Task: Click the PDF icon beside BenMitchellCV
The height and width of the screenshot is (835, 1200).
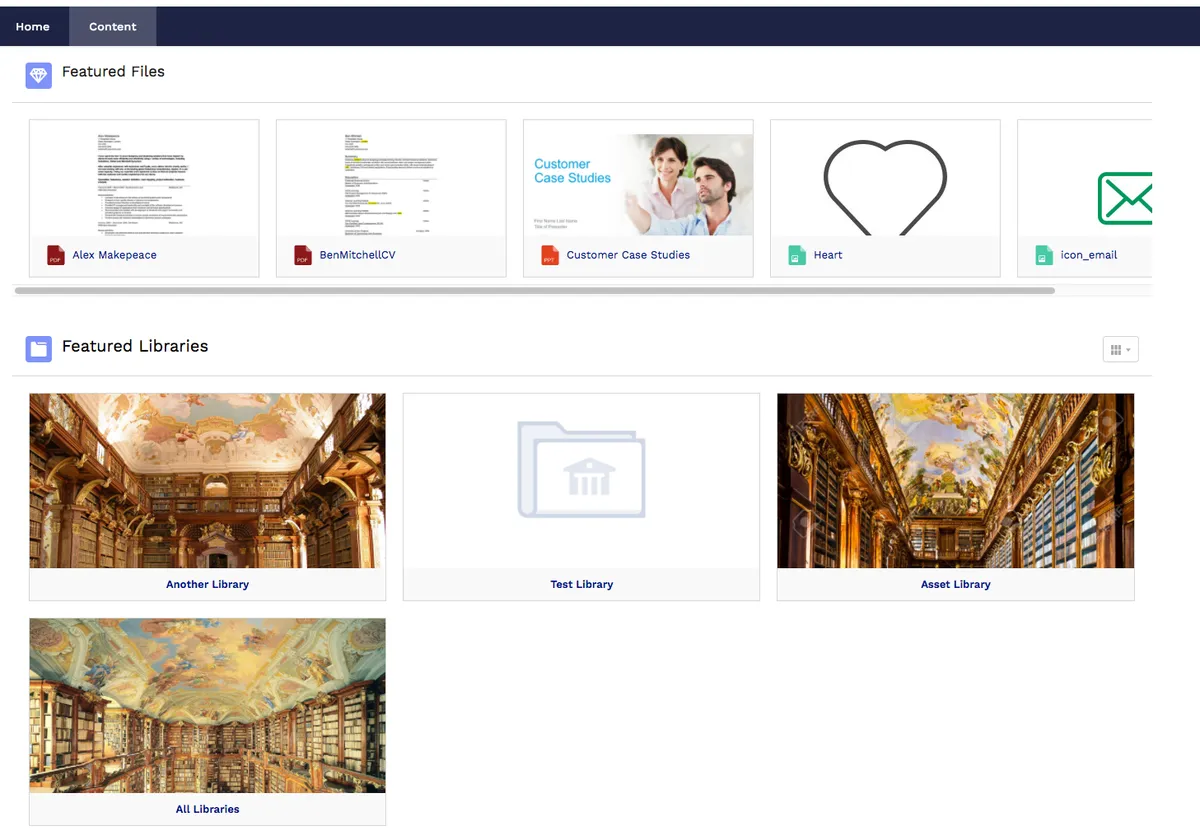Action: point(302,255)
